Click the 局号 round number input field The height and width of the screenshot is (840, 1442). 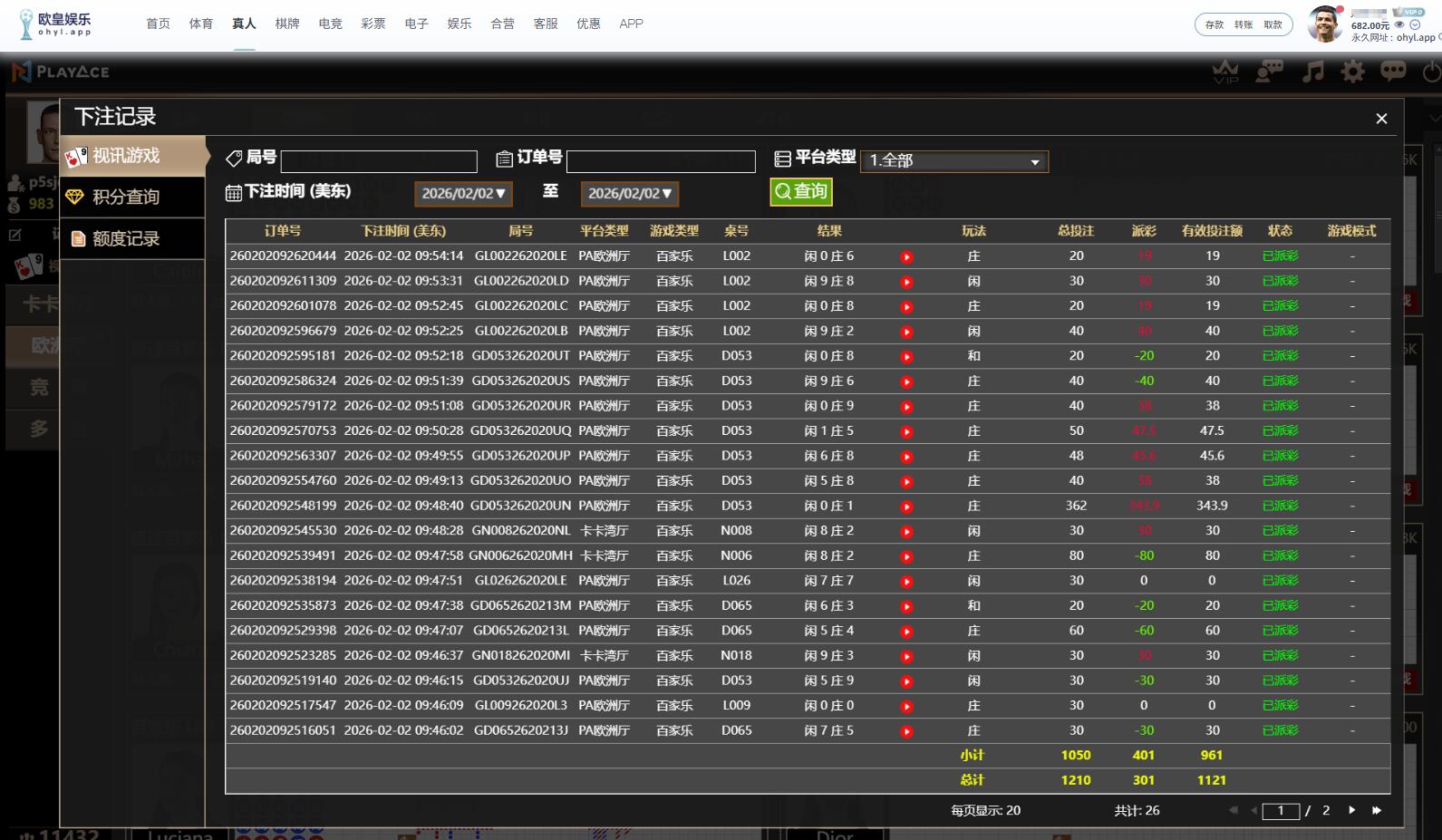click(x=379, y=162)
